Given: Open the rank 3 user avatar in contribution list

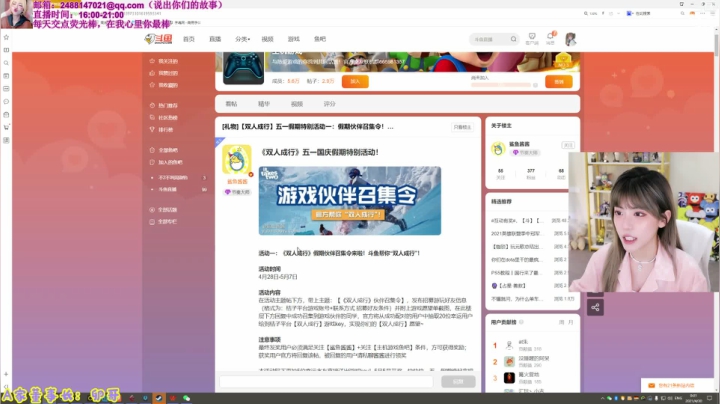Looking at the screenshot, I should (509, 378).
